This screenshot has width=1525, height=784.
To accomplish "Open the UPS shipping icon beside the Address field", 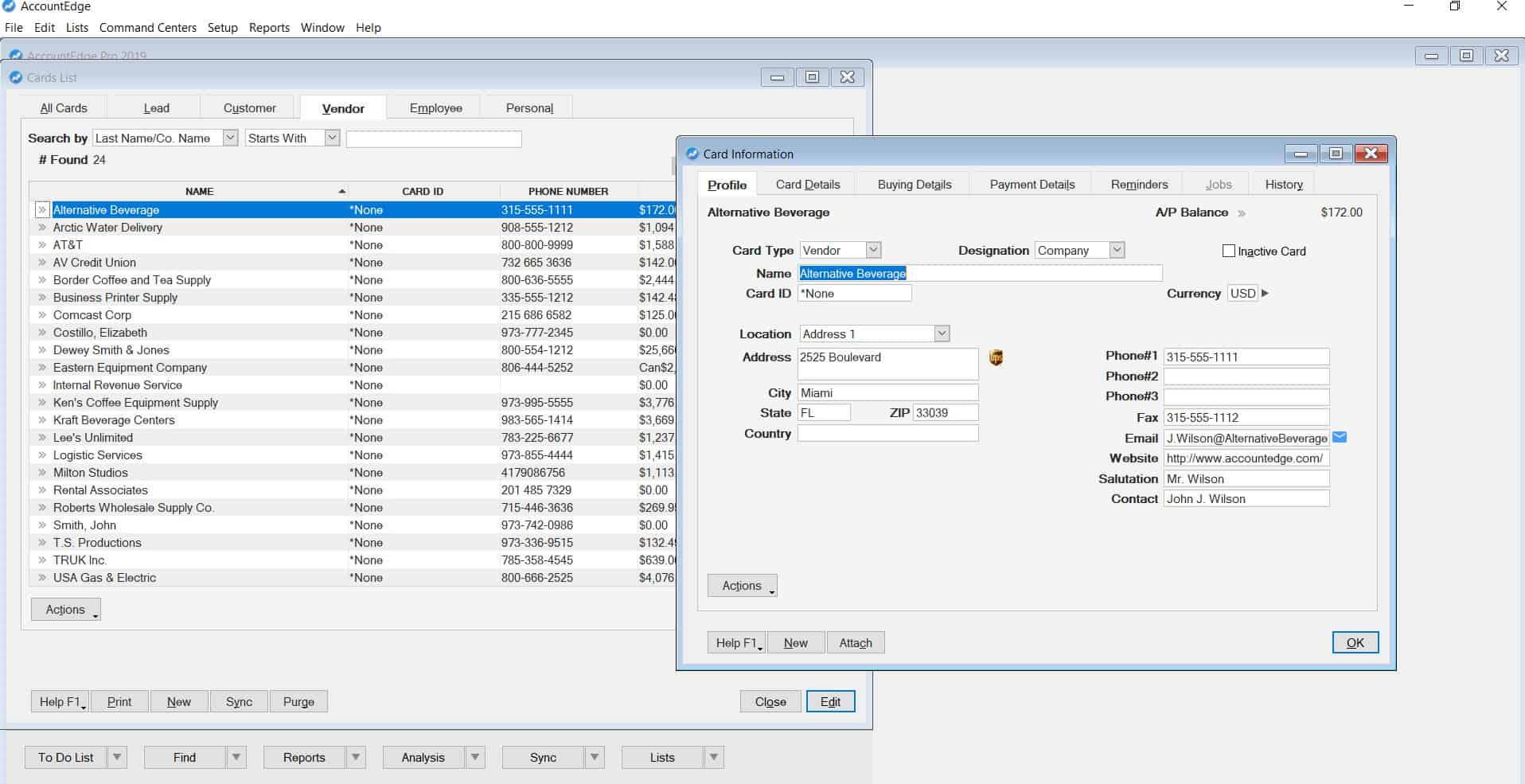I will click(996, 357).
